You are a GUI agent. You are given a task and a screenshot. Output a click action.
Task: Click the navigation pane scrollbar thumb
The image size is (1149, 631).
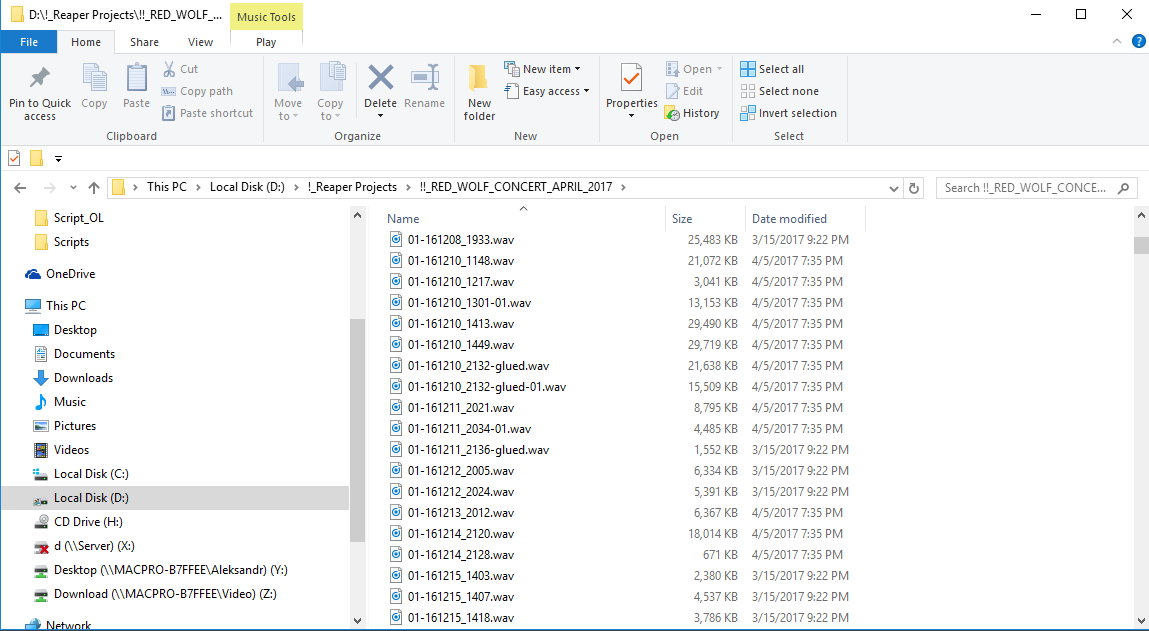(358, 430)
